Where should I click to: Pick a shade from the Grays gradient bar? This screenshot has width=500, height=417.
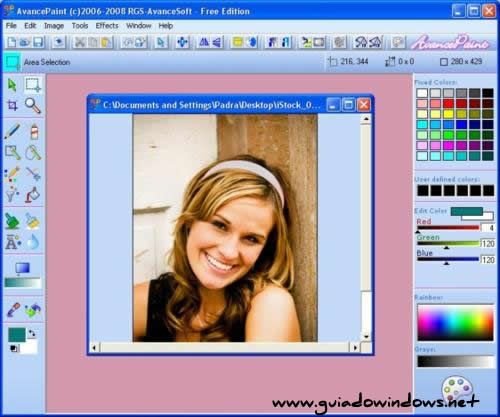(x=455, y=361)
